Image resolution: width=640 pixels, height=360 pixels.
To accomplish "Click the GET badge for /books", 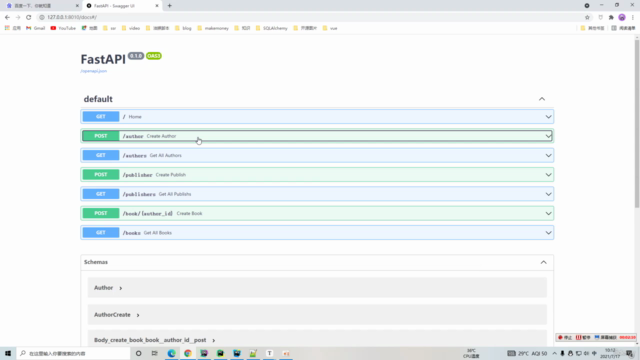I will 101,233.
